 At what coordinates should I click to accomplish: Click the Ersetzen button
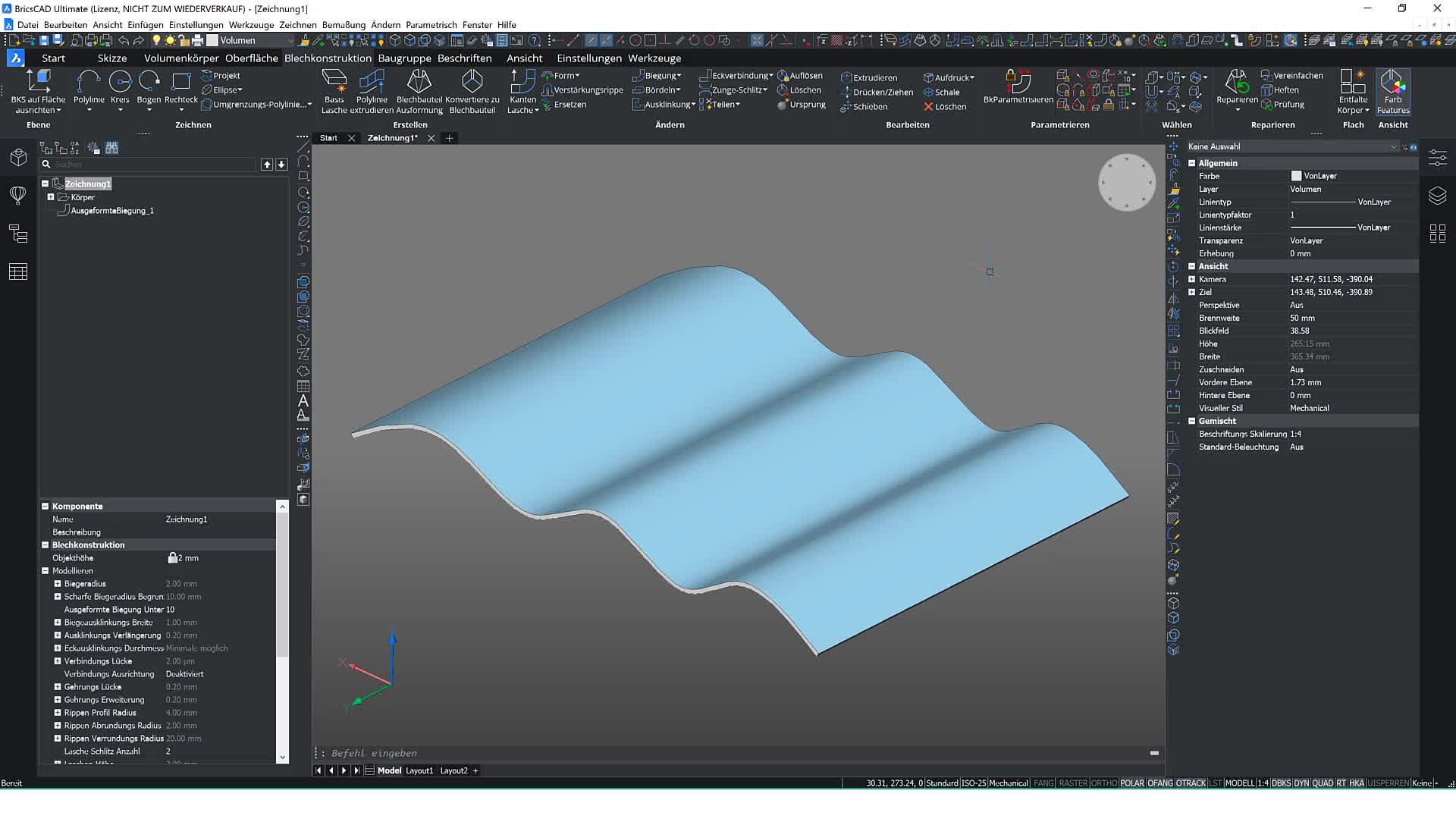click(x=564, y=105)
